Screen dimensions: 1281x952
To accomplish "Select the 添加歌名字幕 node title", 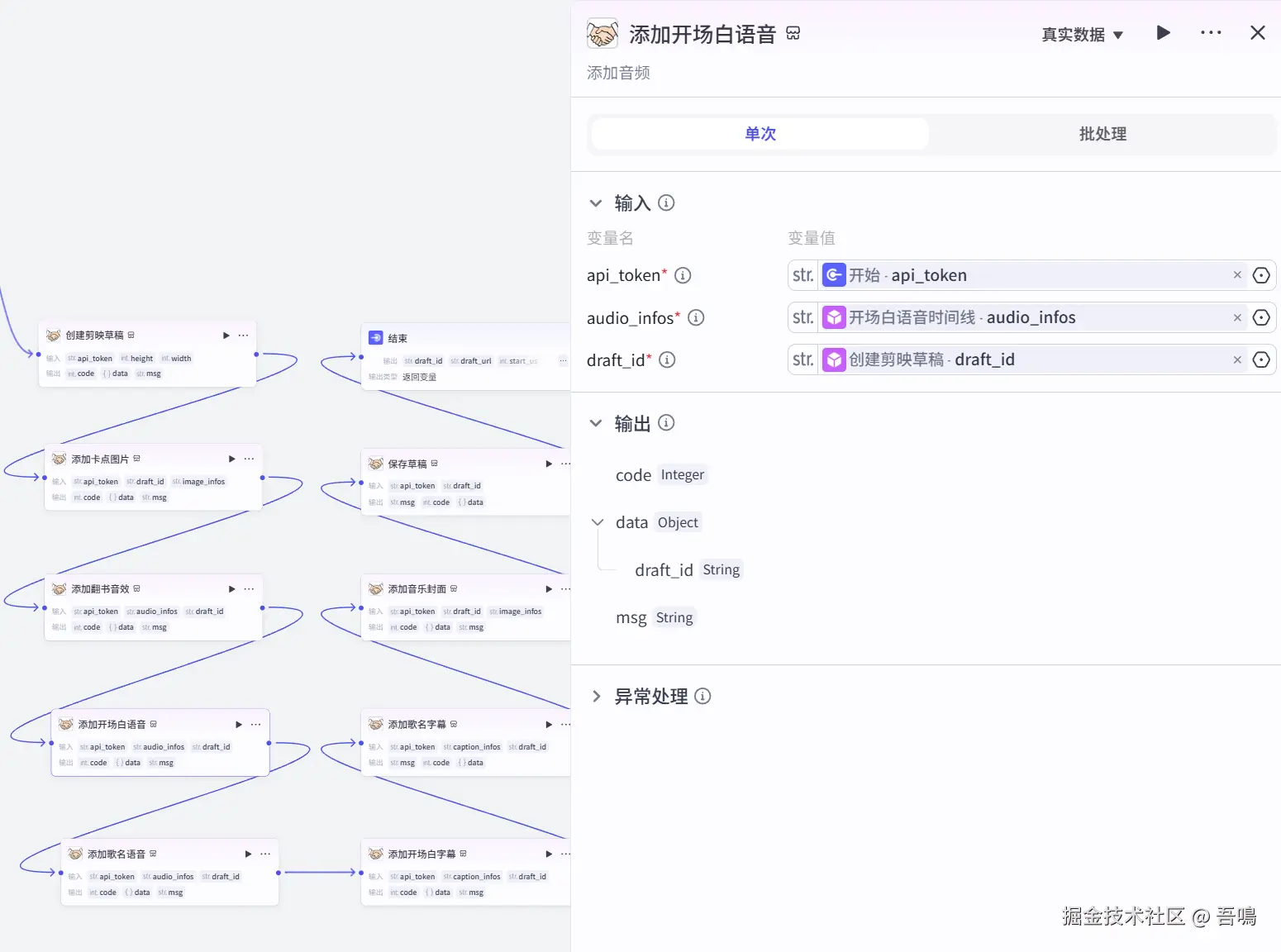I will (x=417, y=725).
